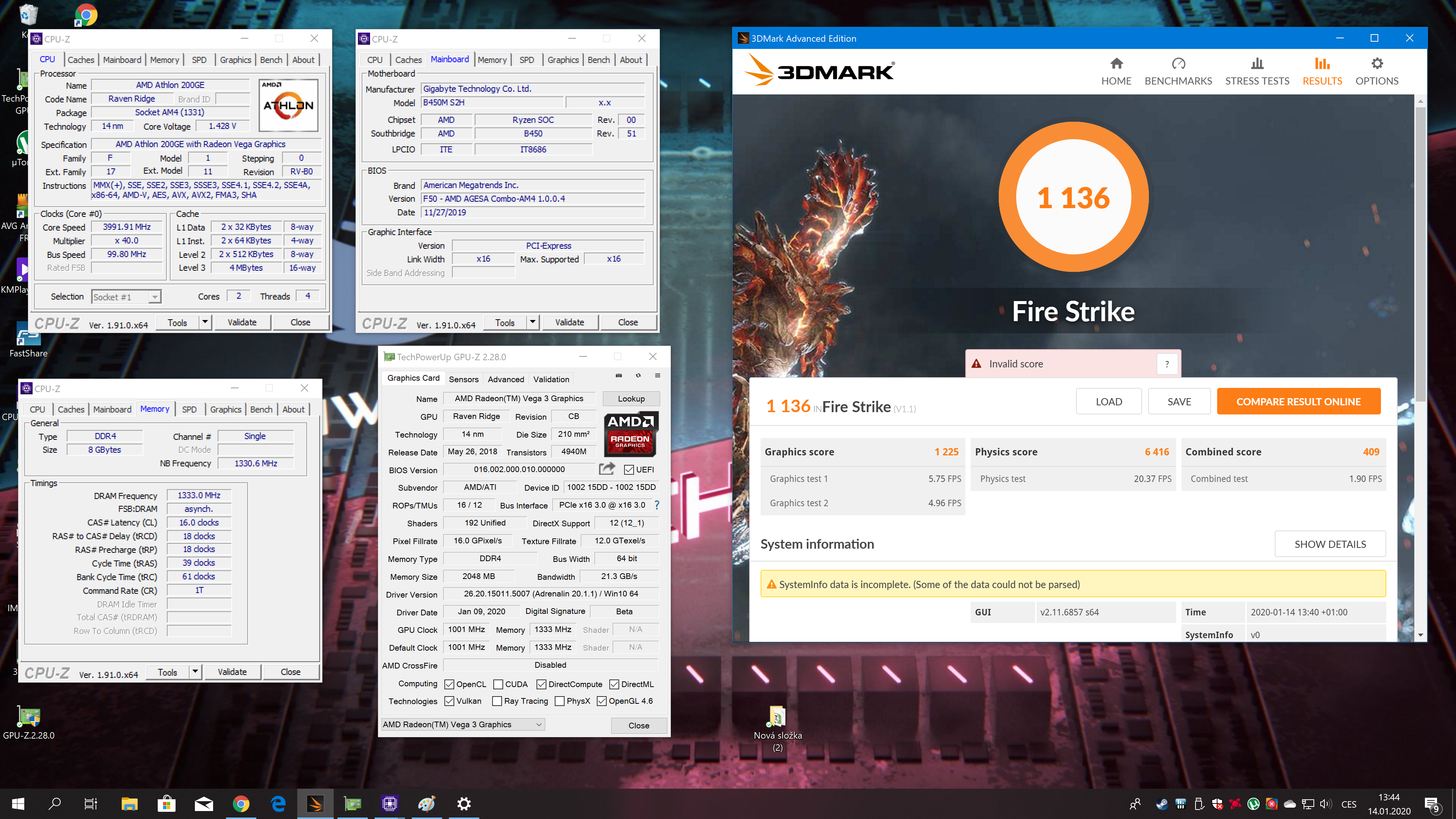The height and width of the screenshot is (819, 1456).
Task: Toggle UEFI checkbox in GPU-Z
Action: (629, 470)
